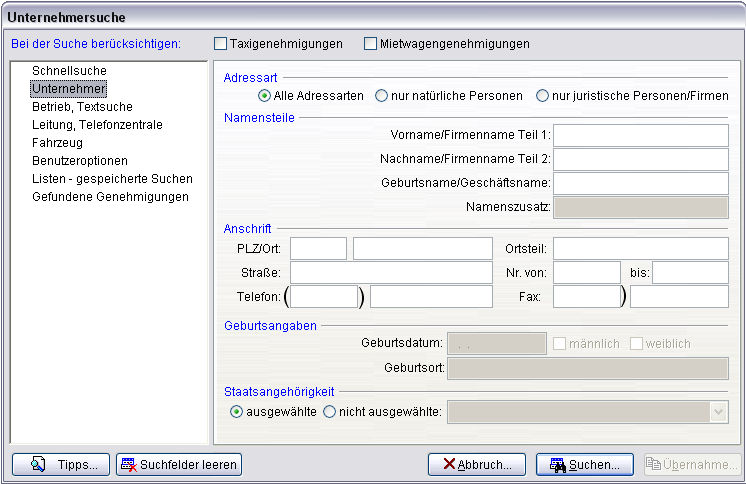The image size is (746, 484).
Task: Click the Vorname/Firmenname Teil 1 field
Action: click(x=641, y=135)
